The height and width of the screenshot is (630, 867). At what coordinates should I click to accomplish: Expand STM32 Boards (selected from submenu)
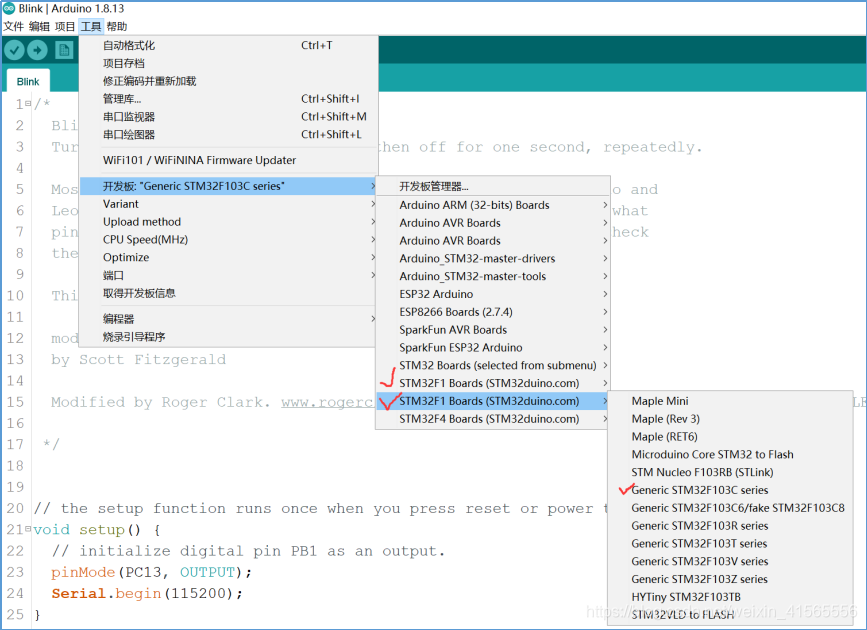(493, 365)
